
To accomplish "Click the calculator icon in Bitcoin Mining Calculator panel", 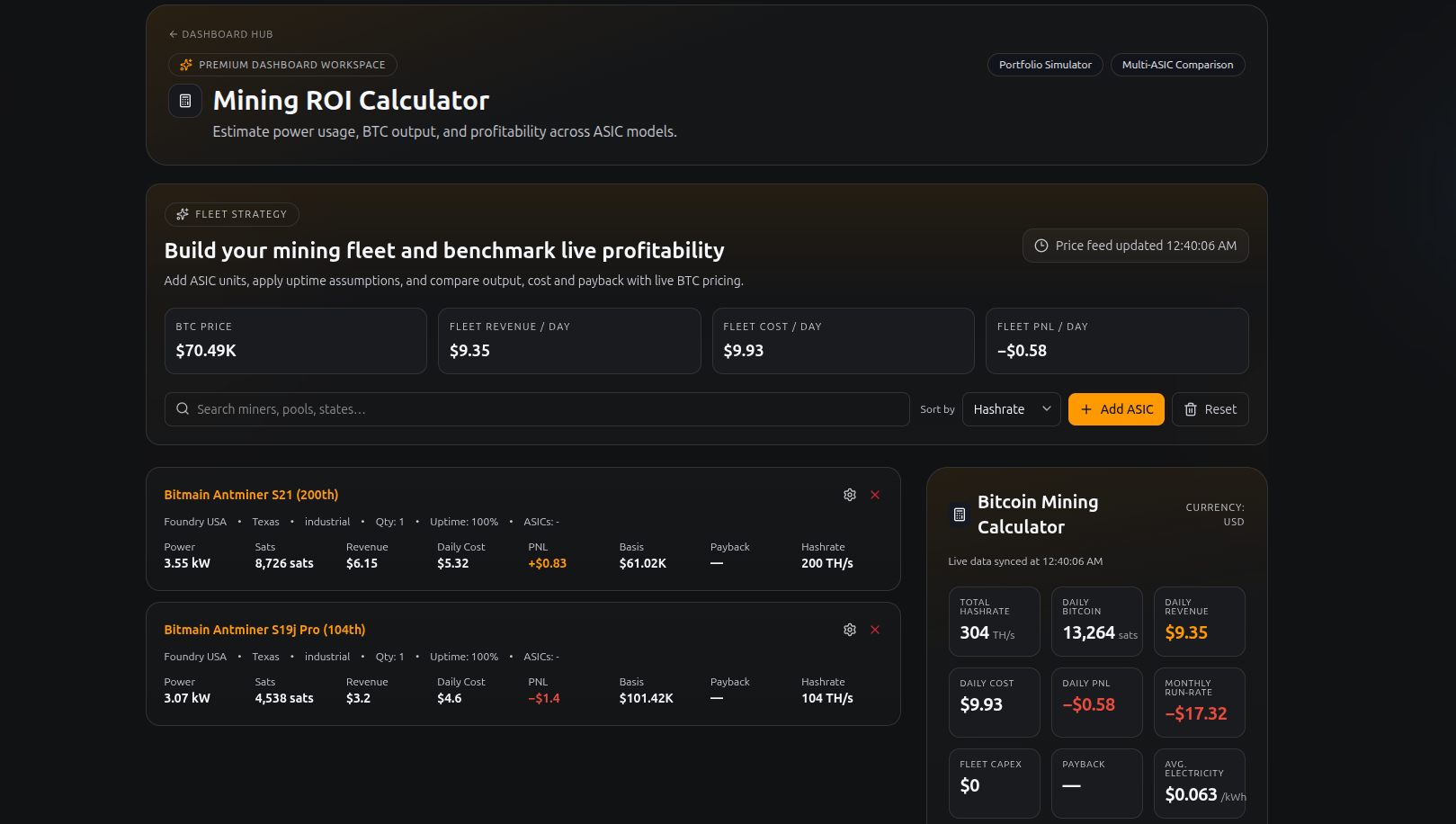I will 957,514.
